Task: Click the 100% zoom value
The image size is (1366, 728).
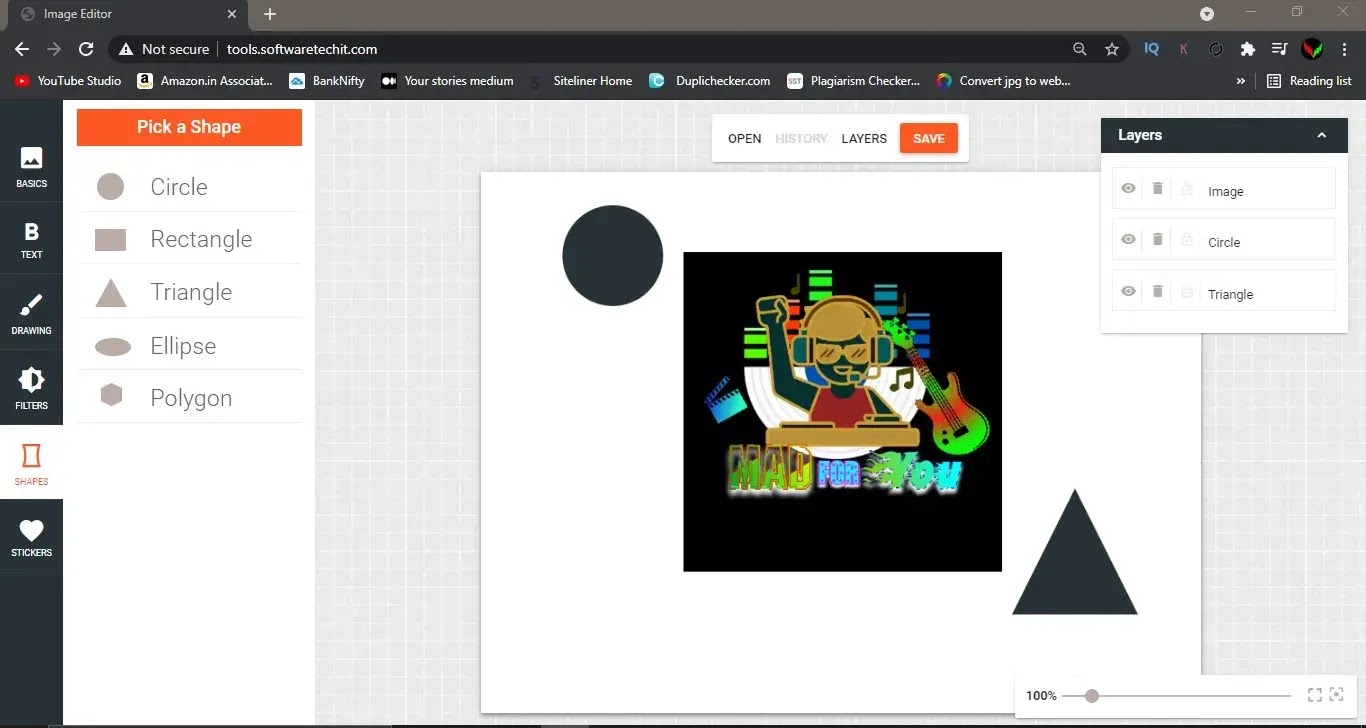Action: click(x=1041, y=696)
